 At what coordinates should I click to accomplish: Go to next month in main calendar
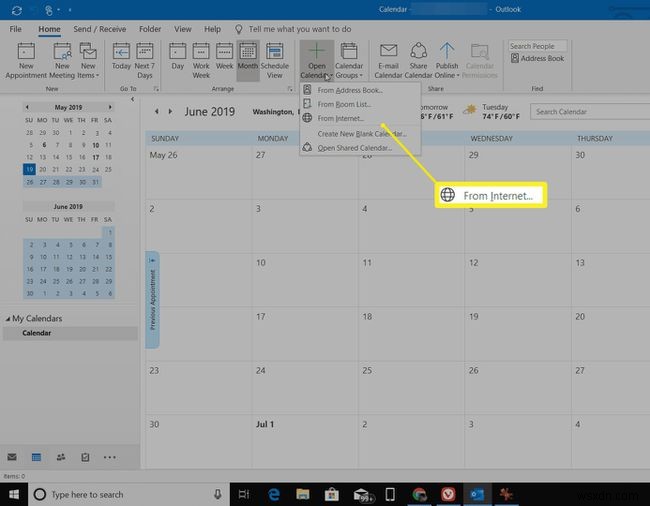point(170,111)
